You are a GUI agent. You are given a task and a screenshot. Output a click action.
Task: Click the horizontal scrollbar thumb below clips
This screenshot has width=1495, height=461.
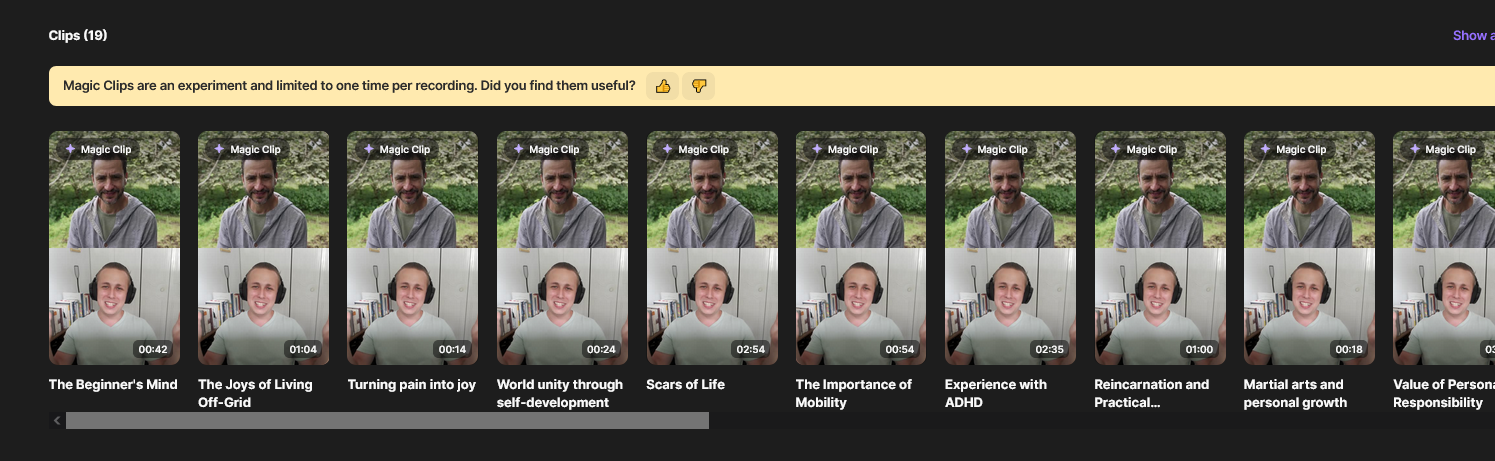pos(387,421)
